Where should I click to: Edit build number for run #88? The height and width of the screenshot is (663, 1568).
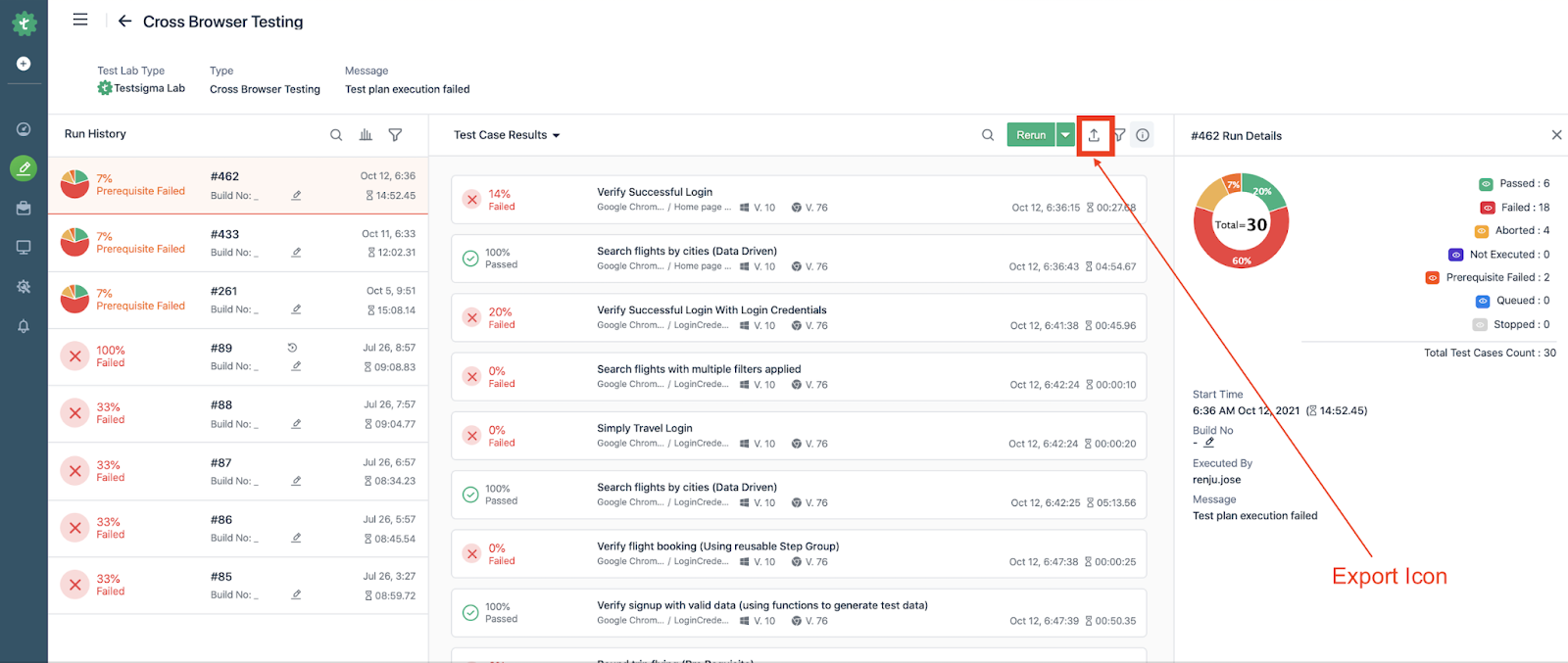tap(296, 423)
